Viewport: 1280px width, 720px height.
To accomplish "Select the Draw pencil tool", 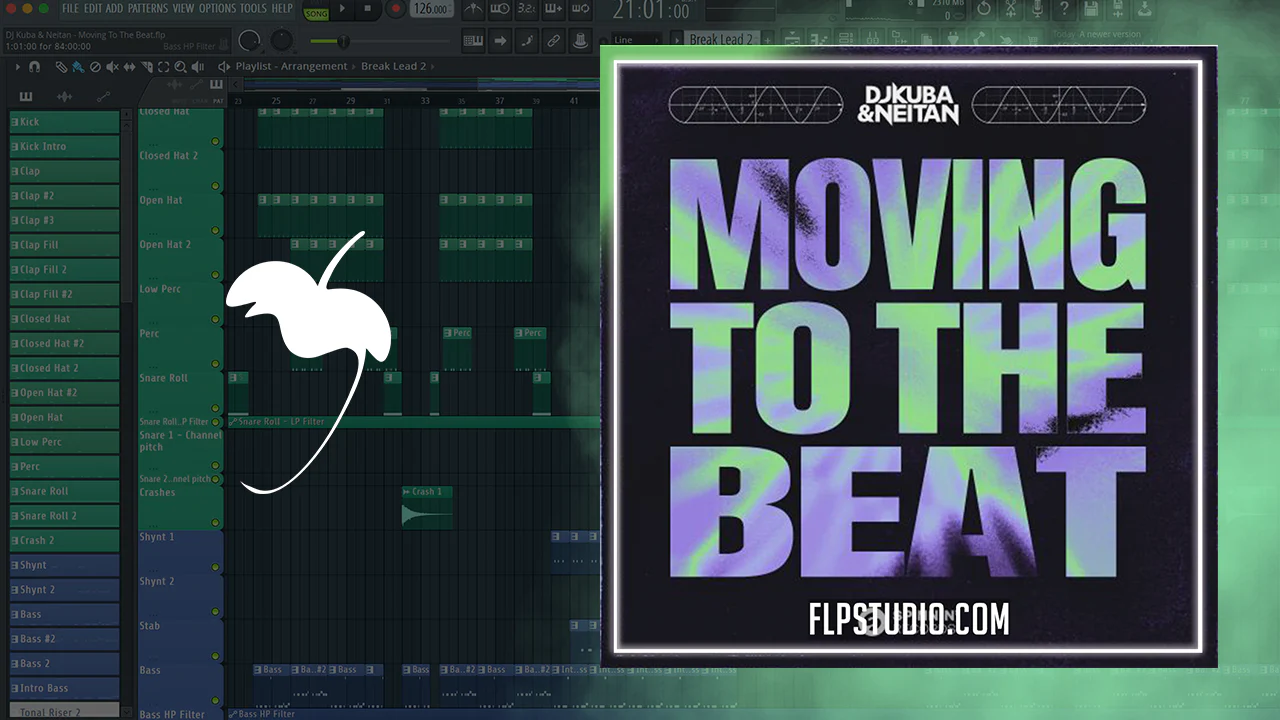I will [62, 67].
